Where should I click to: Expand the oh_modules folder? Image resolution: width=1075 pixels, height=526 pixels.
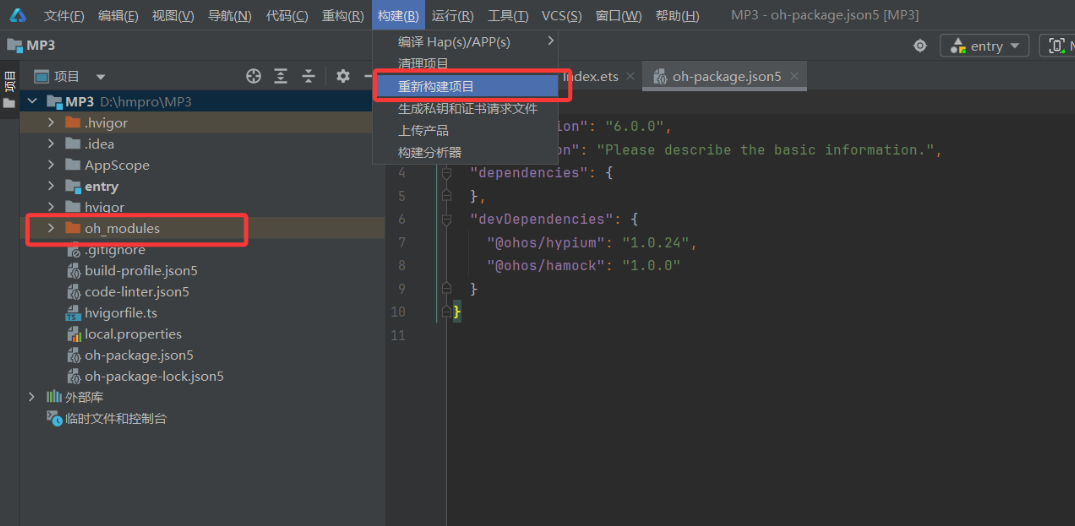click(x=51, y=228)
